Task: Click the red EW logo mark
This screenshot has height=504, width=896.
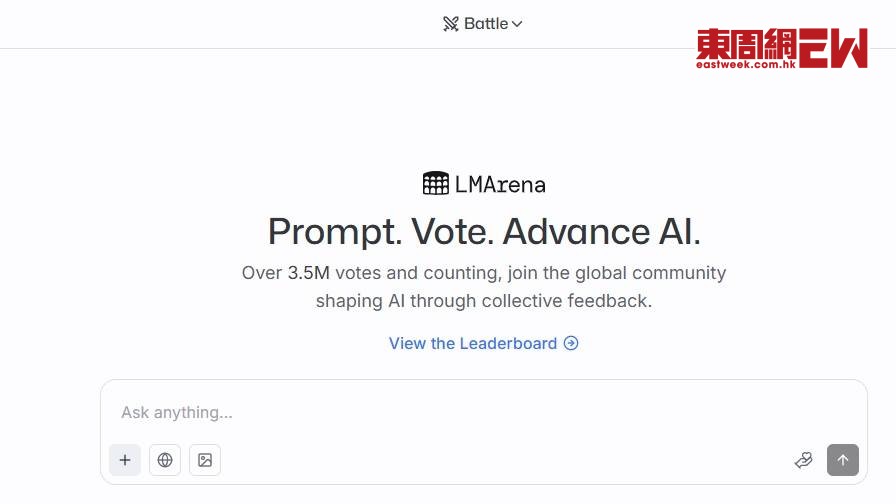Action: (833, 48)
